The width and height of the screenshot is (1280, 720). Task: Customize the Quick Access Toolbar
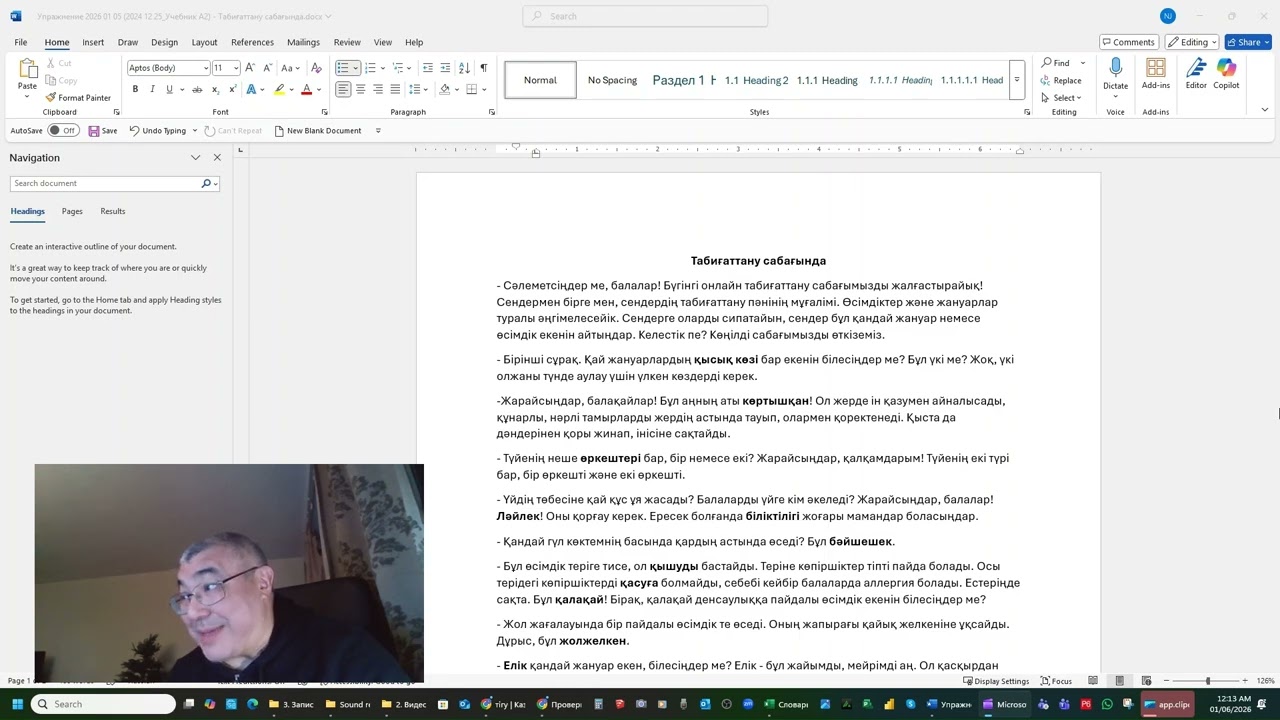[x=378, y=131]
